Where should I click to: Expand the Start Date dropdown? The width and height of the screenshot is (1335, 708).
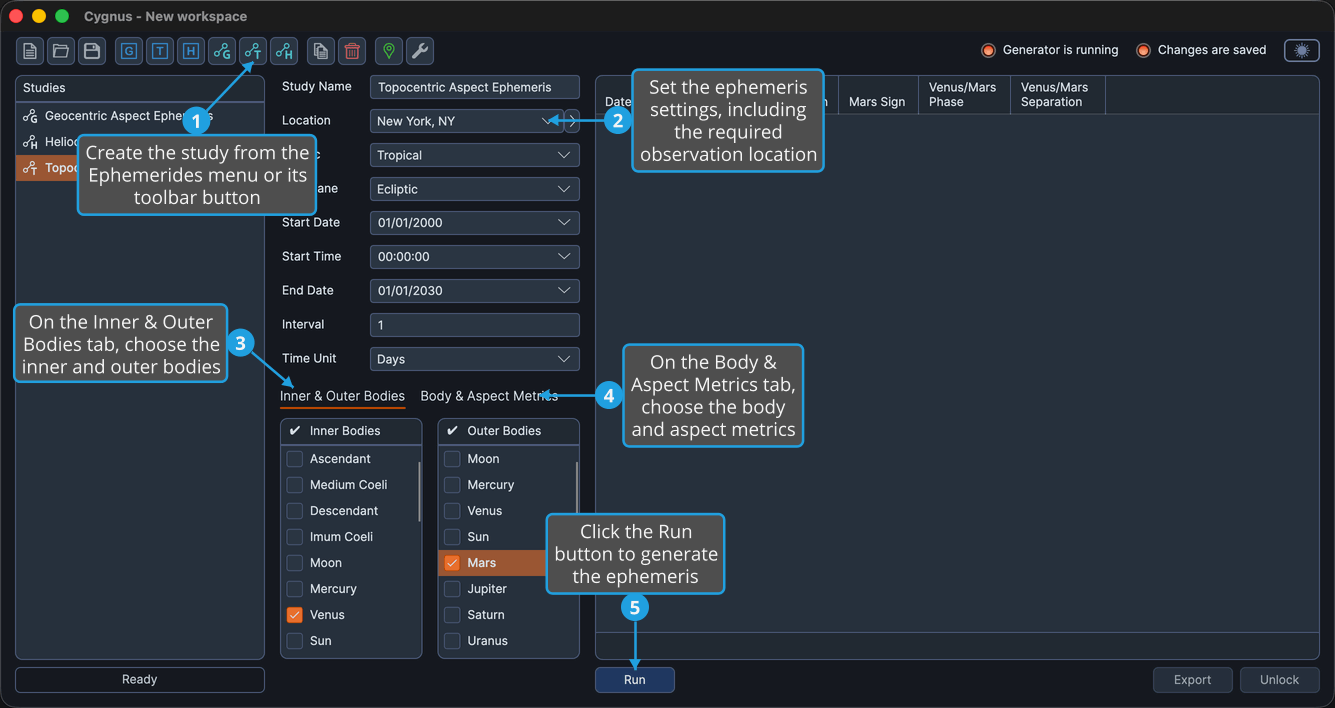(x=475, y=223)
